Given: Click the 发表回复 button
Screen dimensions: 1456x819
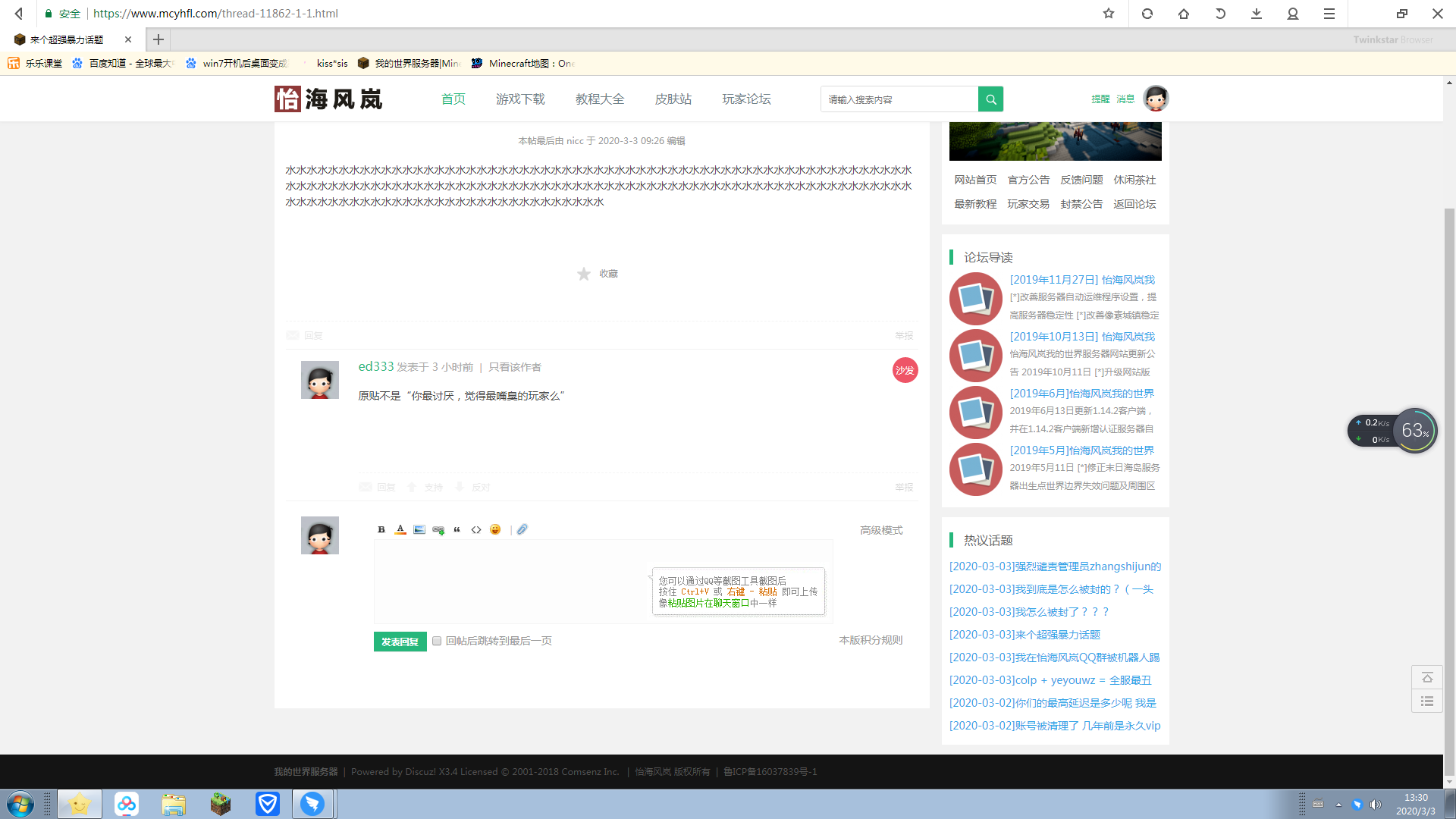Looking at the screenshot, I should tap(400, 642).
